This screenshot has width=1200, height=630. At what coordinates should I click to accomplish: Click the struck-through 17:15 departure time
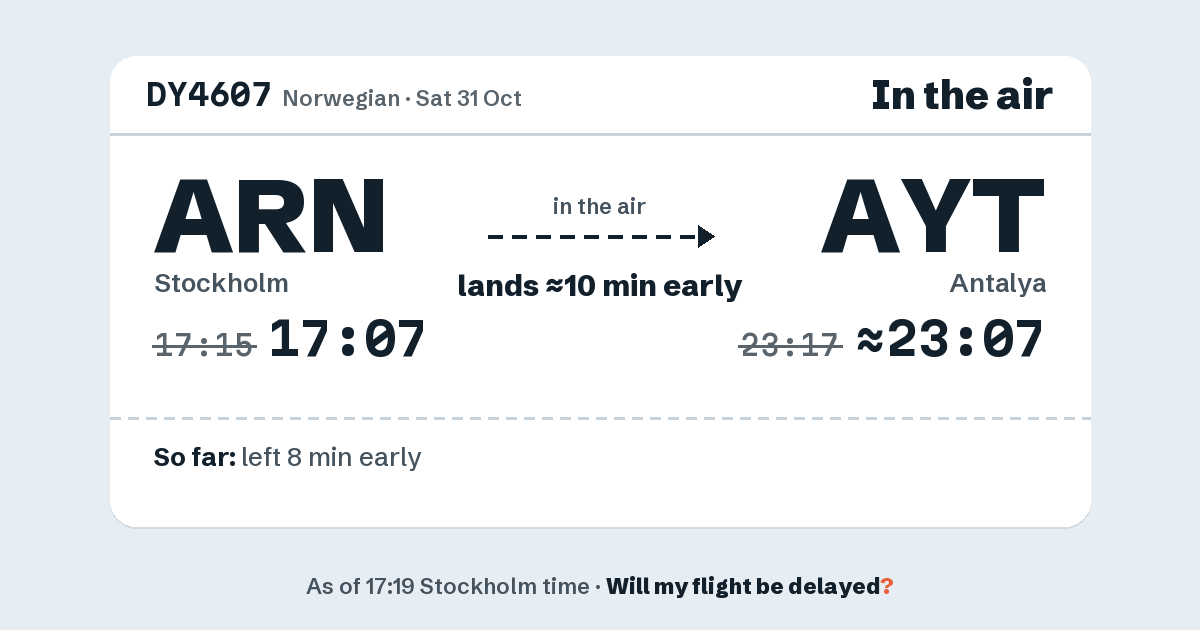coord(205,345)
